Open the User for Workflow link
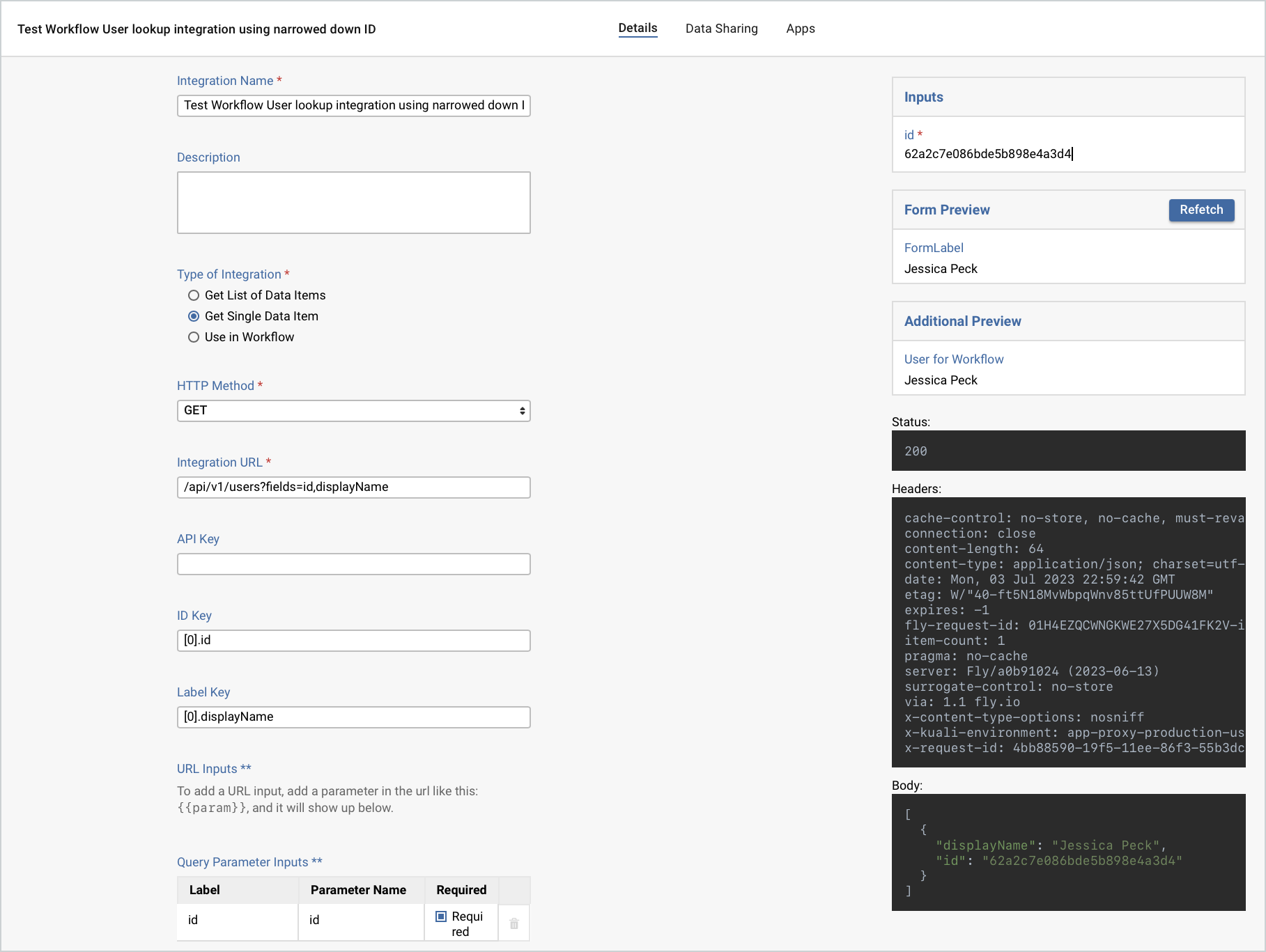The width and height of the screenshot is (1266, 952). click(954, 359)
